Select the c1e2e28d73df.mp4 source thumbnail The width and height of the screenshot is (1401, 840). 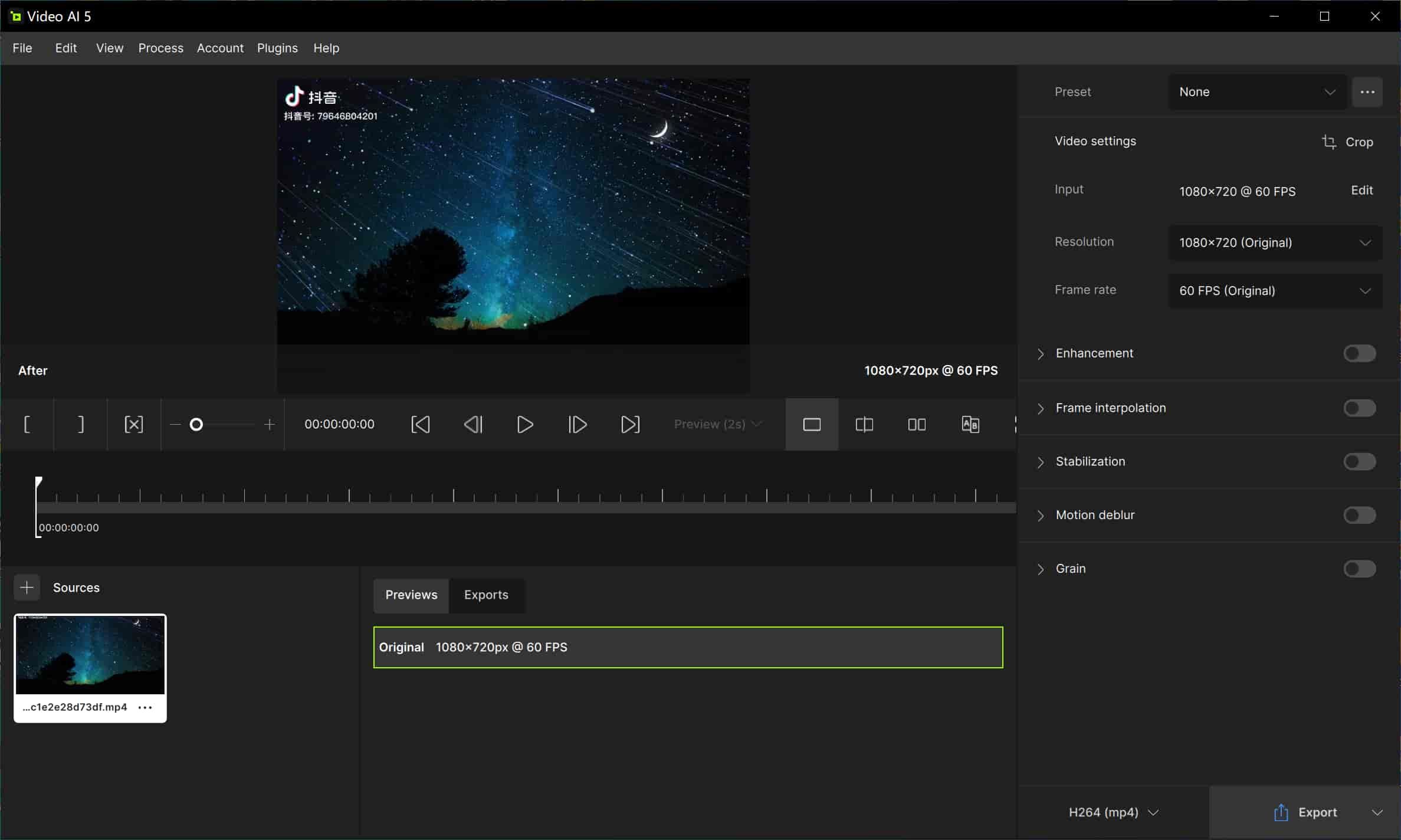[90, 655]
